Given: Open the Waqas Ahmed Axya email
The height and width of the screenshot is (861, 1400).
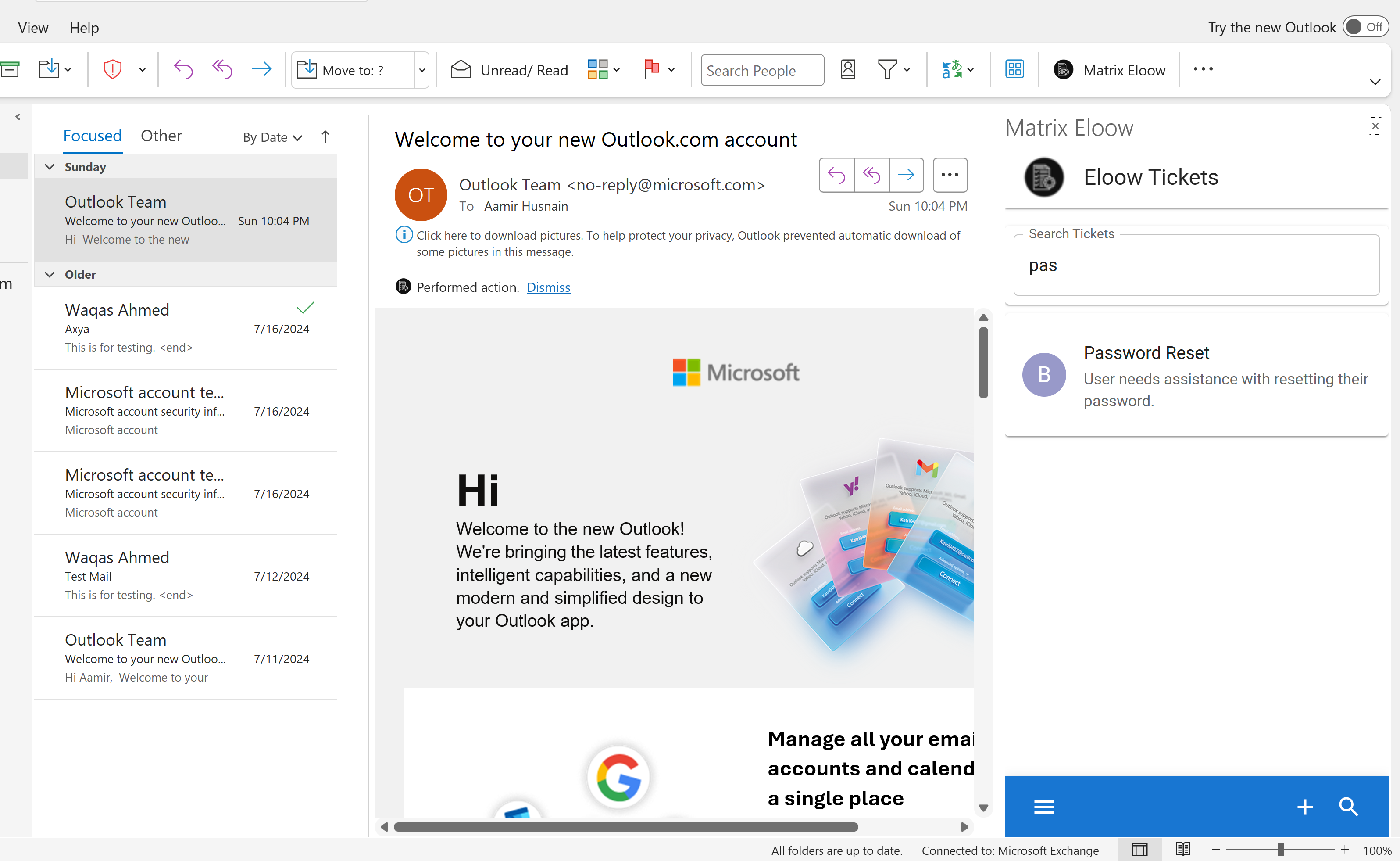Looking at the screenshot, I should [186, 328].
